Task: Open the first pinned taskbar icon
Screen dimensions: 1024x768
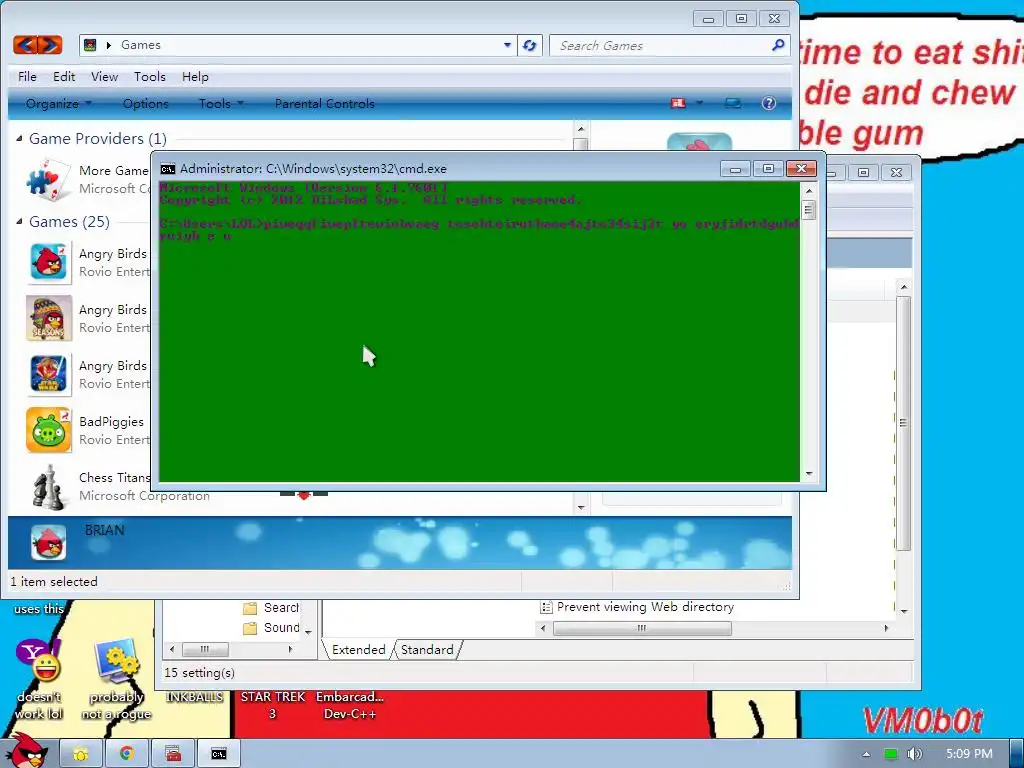Action: pos(80,754)
